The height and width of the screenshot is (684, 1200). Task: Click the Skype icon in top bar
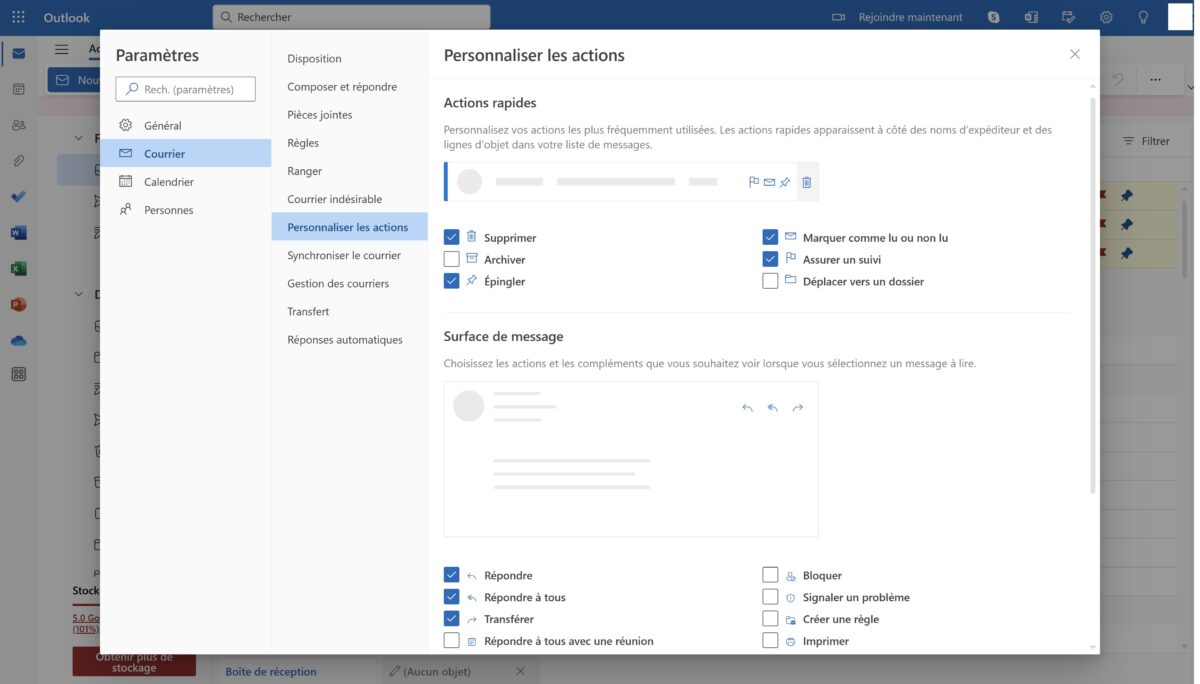tap(993, 17)
